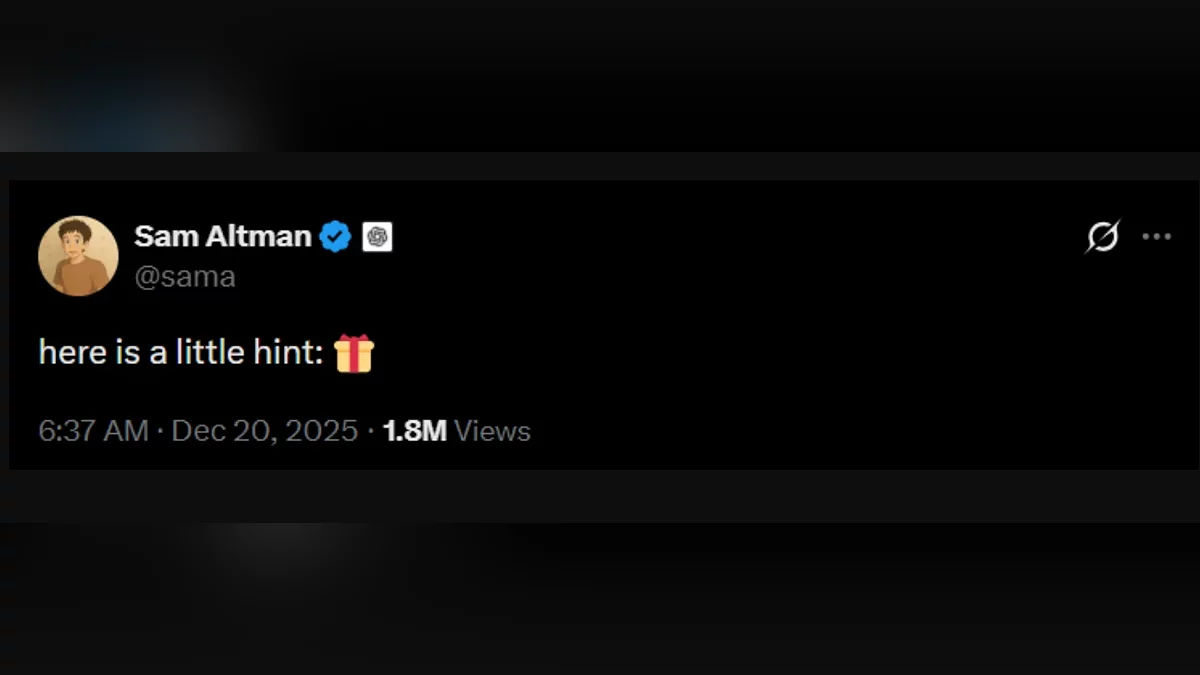
Task: Click the Dec 20, 2025 date
Action: 265,431
